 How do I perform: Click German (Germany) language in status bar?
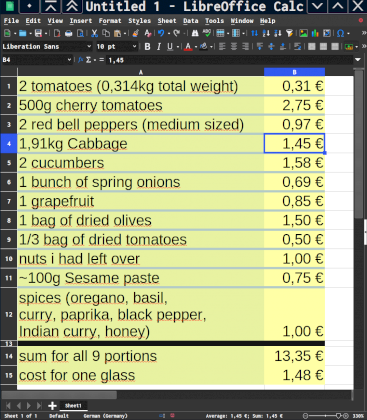coord(105,416)
